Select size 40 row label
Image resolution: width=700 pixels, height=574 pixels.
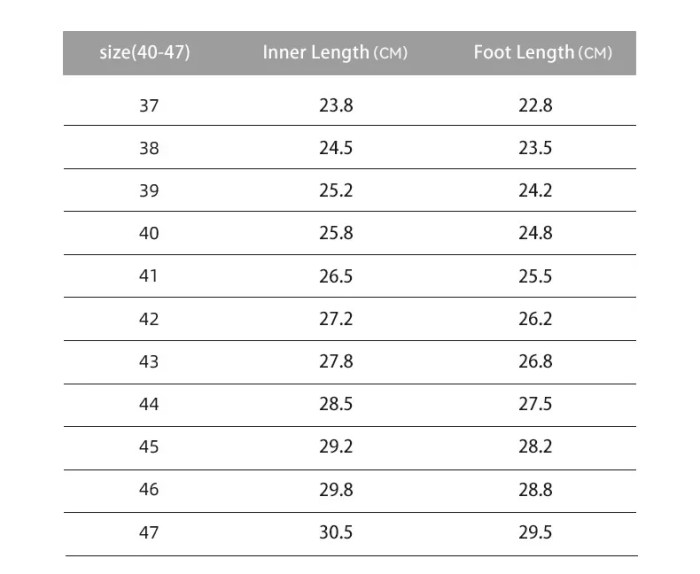(149, 233)
